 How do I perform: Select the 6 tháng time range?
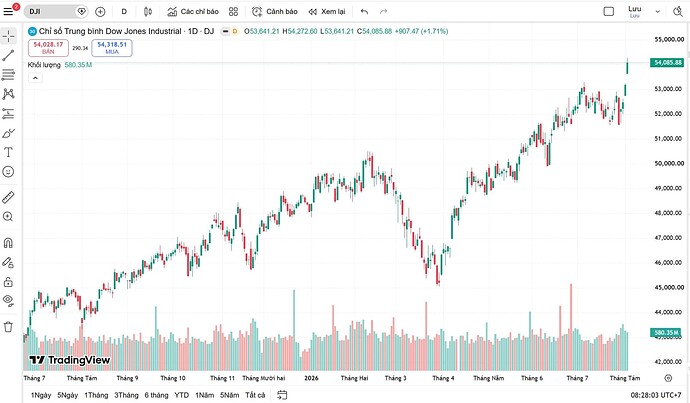tap(156, 395)
